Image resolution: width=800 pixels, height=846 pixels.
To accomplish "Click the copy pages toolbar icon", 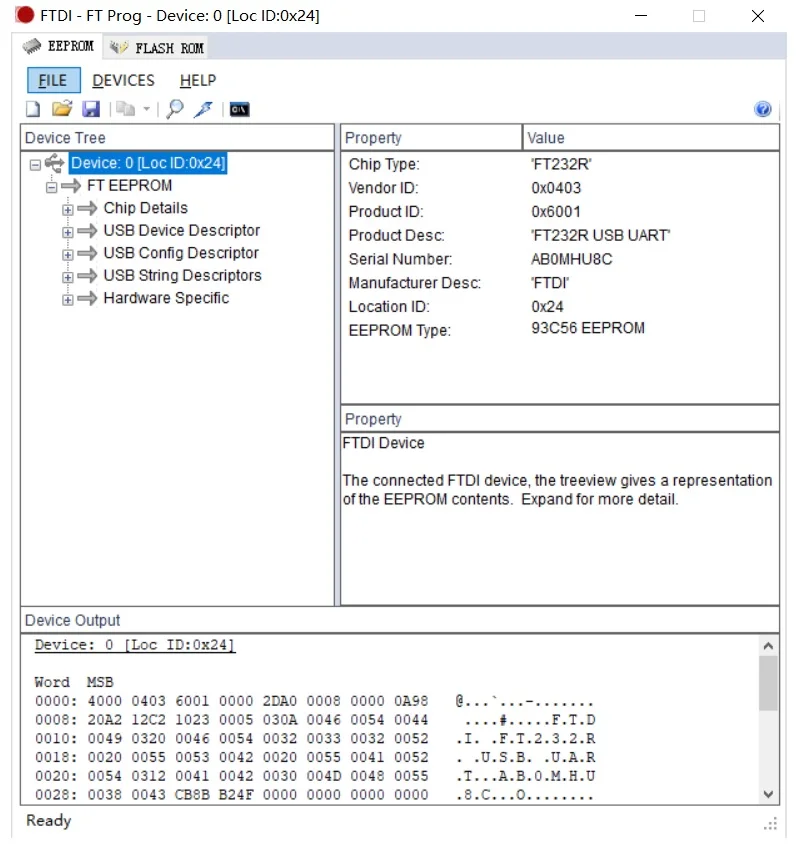I will click(124, 109).
